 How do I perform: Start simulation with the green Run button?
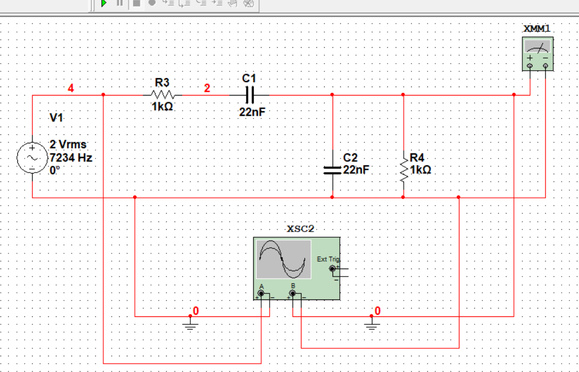pyautogui.click(x=104, y=3)
